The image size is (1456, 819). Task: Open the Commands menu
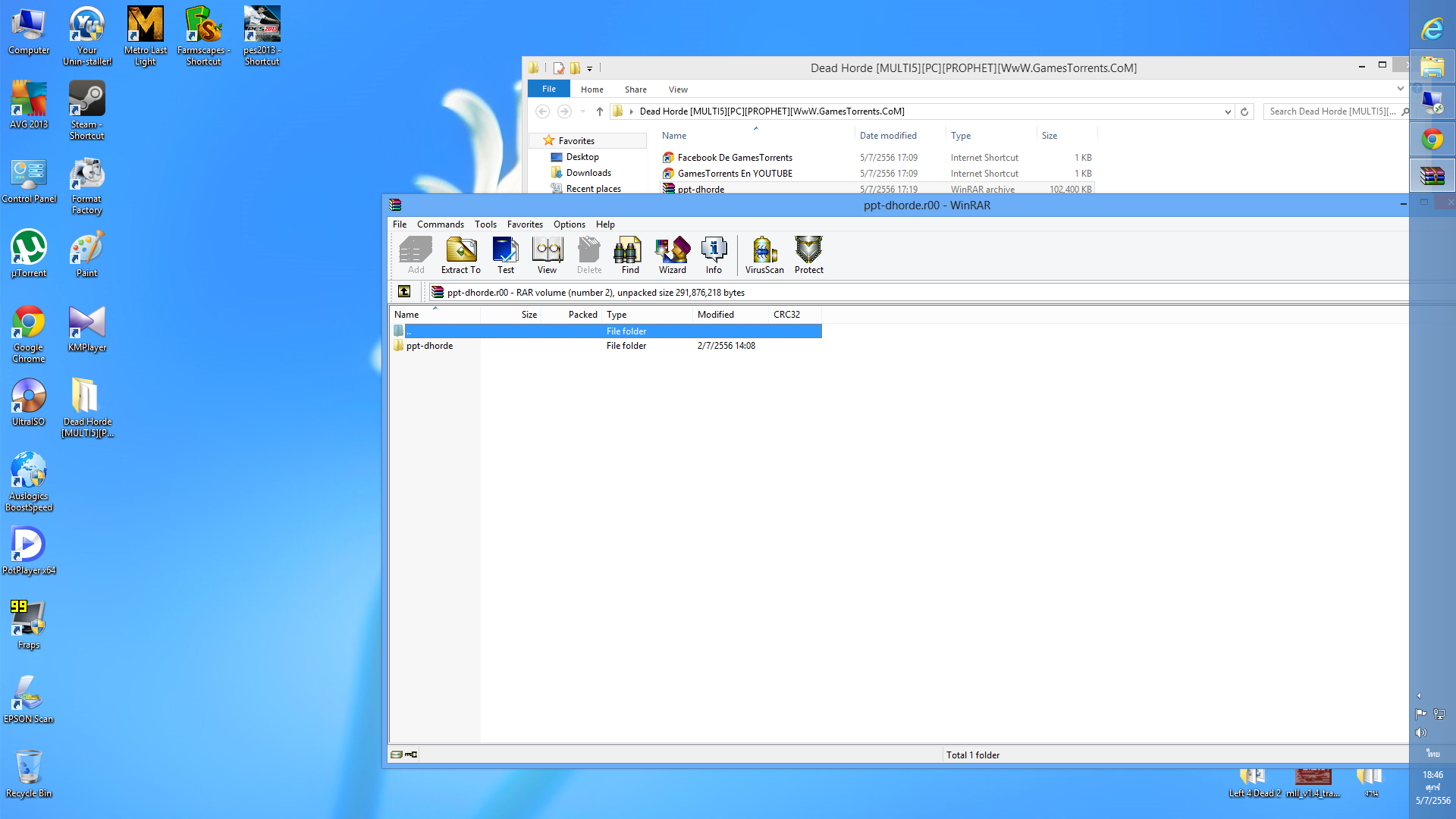point(440,224)
